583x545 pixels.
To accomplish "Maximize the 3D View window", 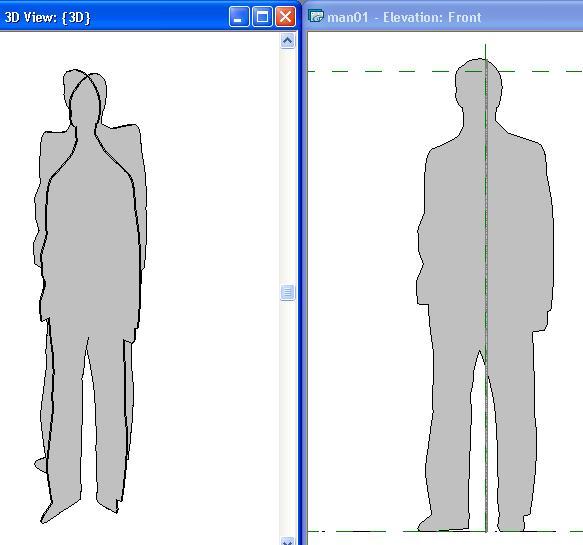I will click(x=262, y=17).
